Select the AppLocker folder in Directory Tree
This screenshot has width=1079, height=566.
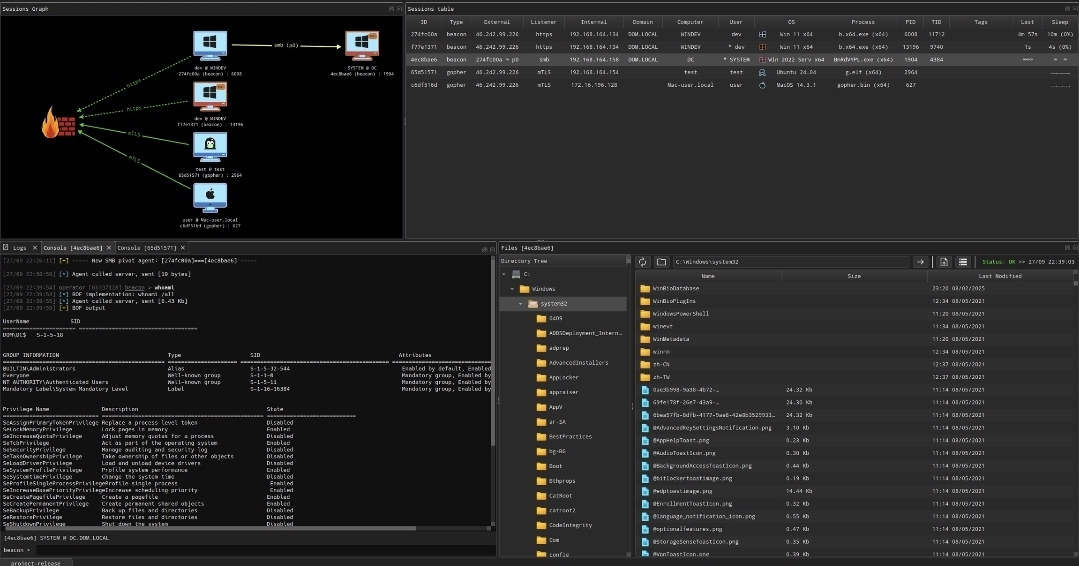(564, 377)
